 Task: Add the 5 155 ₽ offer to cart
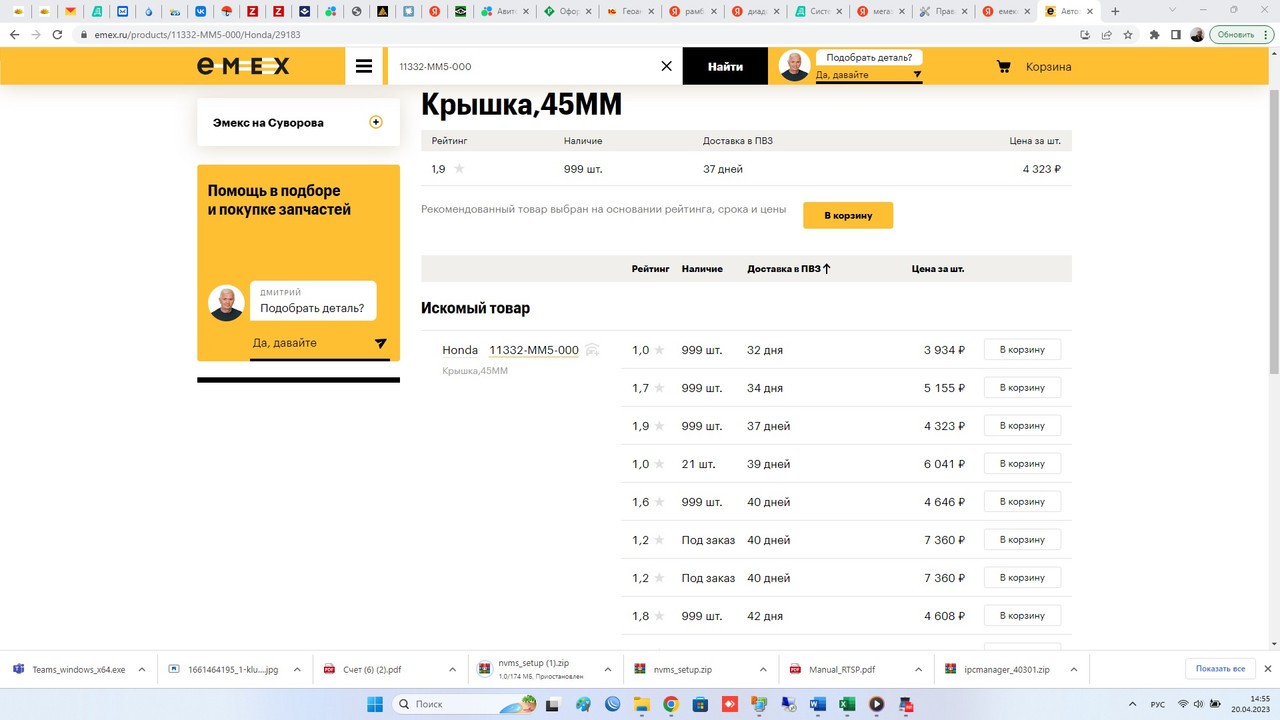[1022, 388]
